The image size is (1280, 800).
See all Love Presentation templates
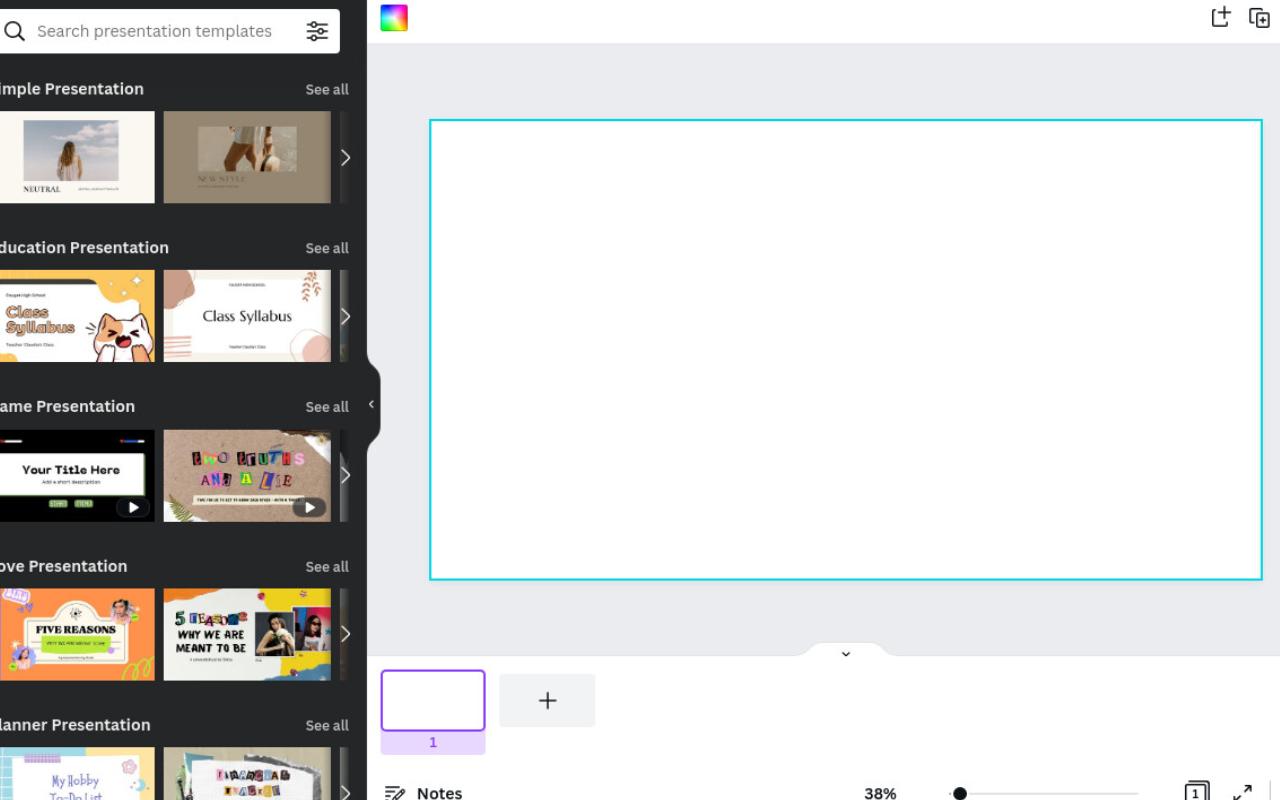point(327,566)
